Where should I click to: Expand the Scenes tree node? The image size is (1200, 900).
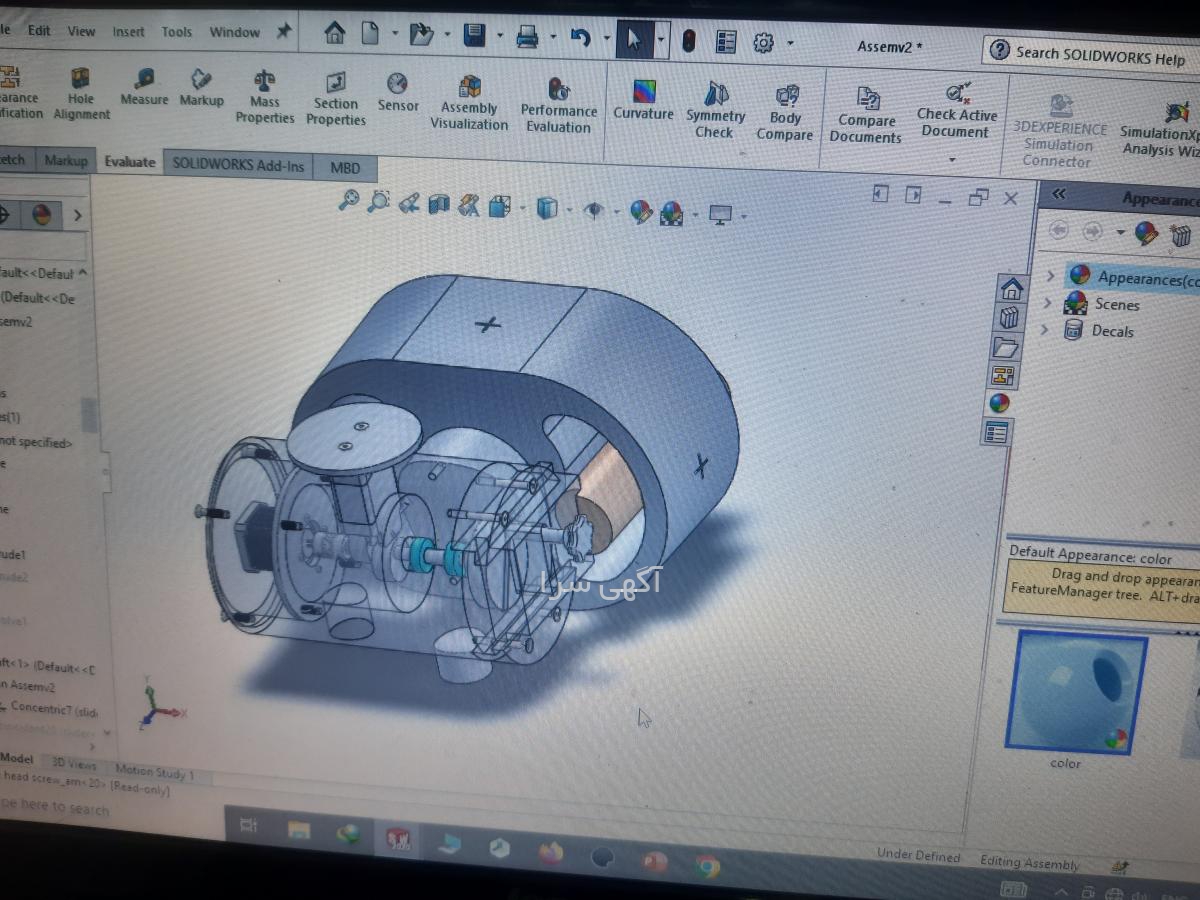click(x=1047, y=302)
